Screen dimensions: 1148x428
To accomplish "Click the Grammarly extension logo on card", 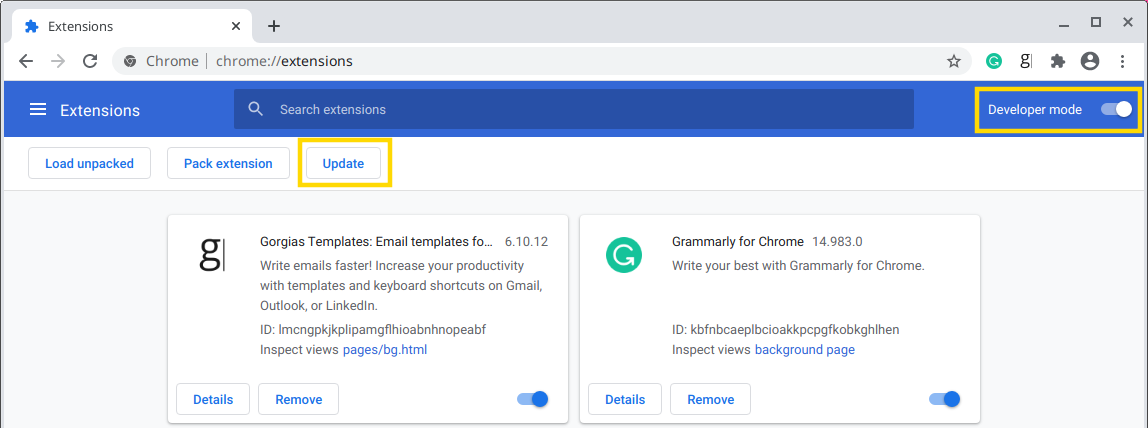I will [x=624, y=255].
